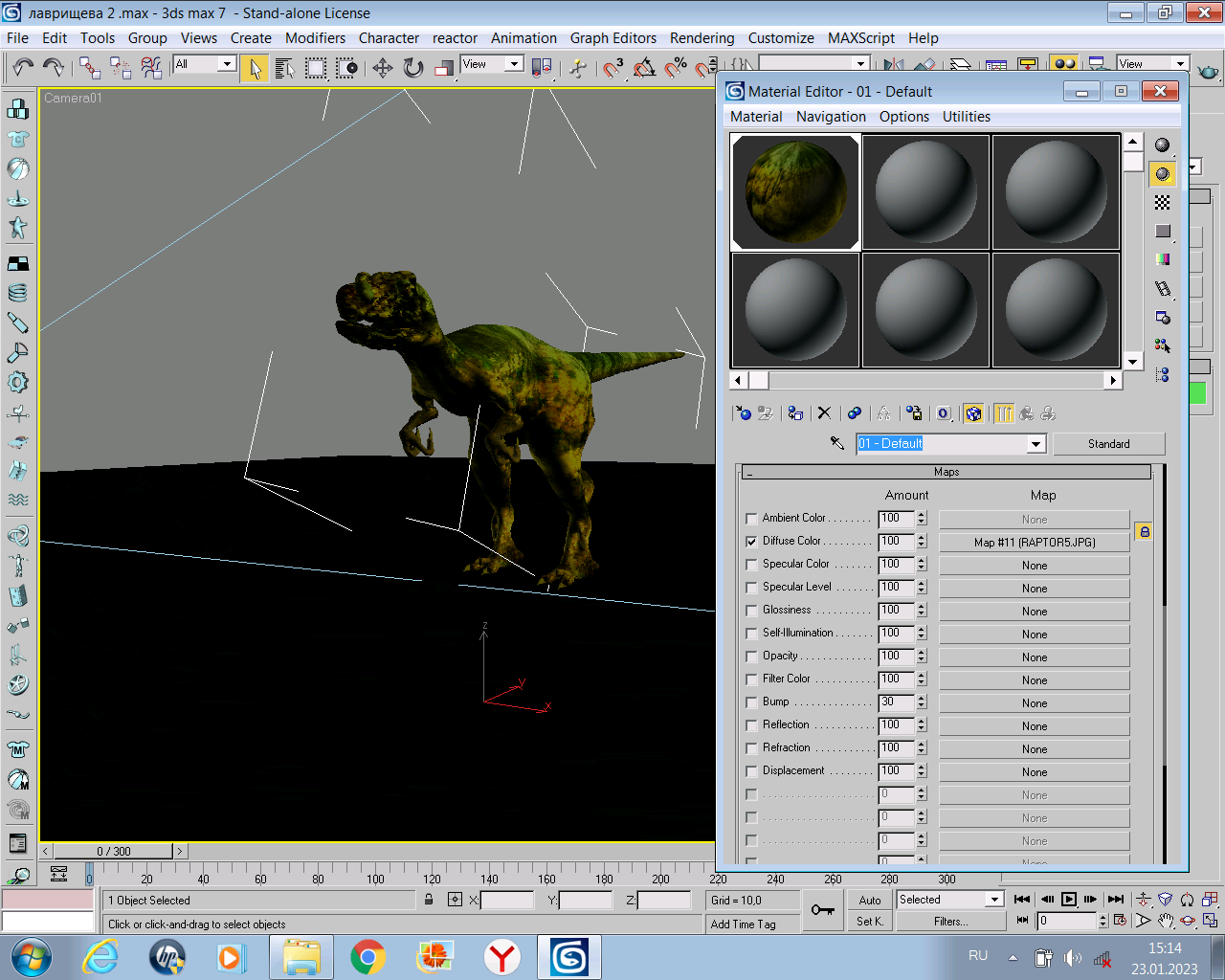Image resolution: width=1225 pixels, height=980 pixels.
Task: Click the Pick Material eyedropper icon
Action: click(837, 443)
